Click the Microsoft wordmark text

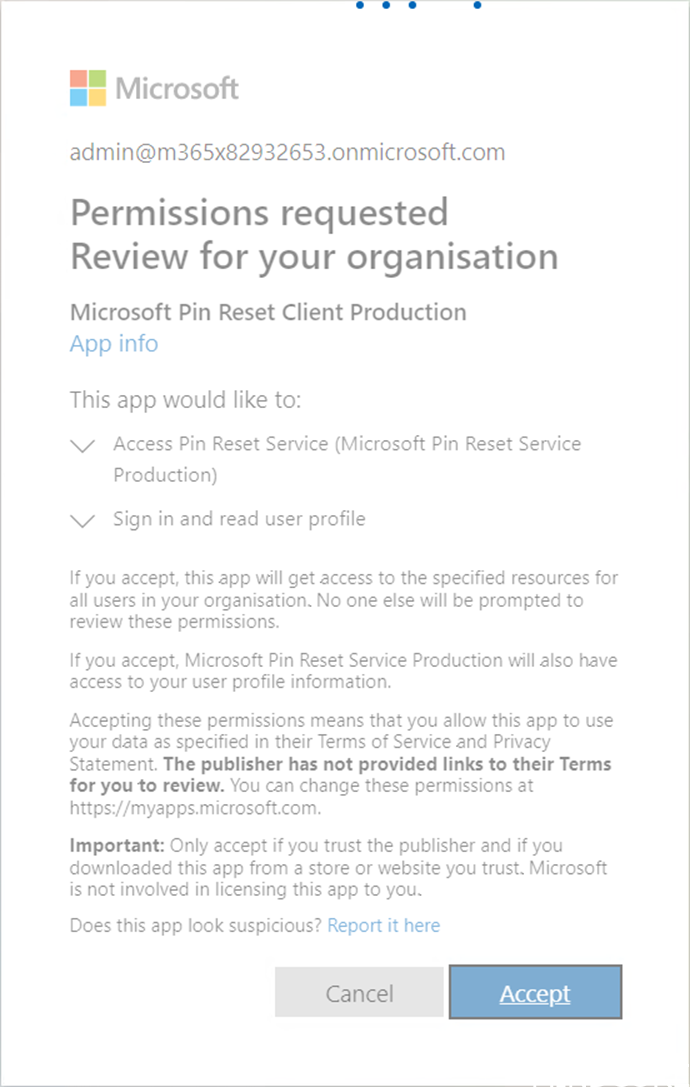177,88
